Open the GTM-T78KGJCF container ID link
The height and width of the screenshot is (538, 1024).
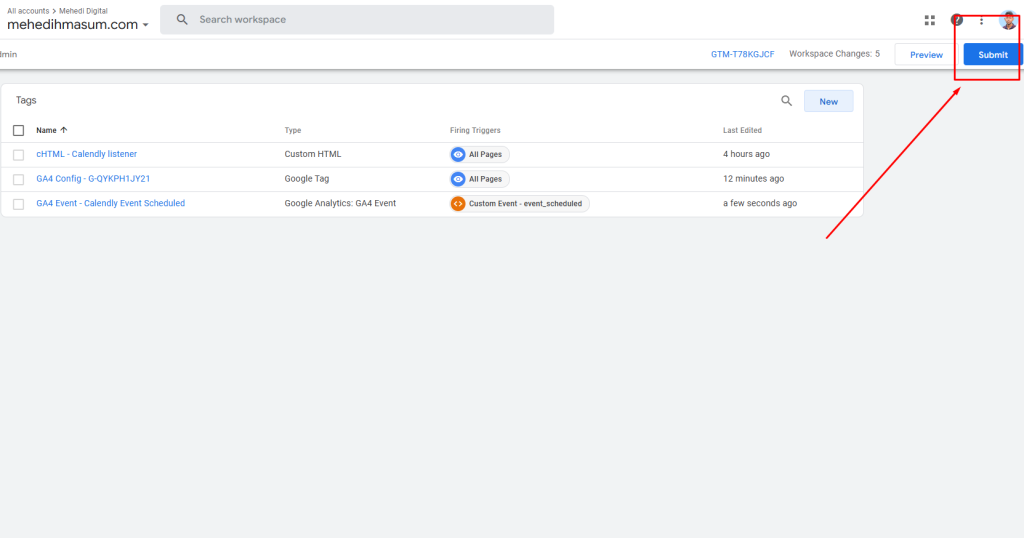pos(743,54)
